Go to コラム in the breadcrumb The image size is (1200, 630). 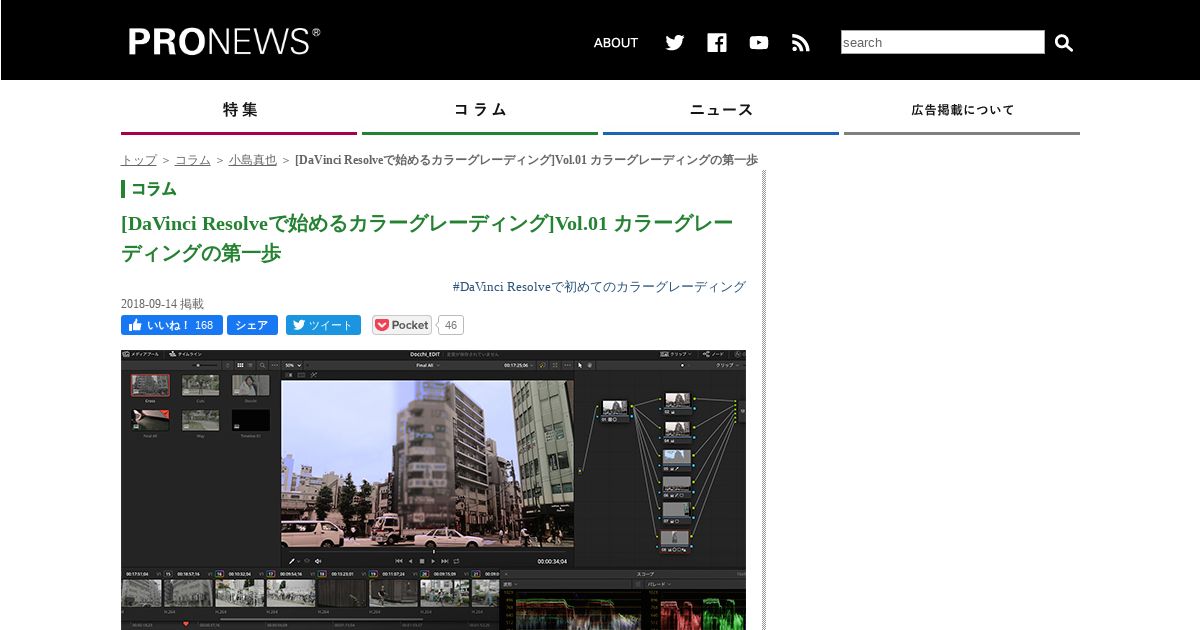(193, 160)
